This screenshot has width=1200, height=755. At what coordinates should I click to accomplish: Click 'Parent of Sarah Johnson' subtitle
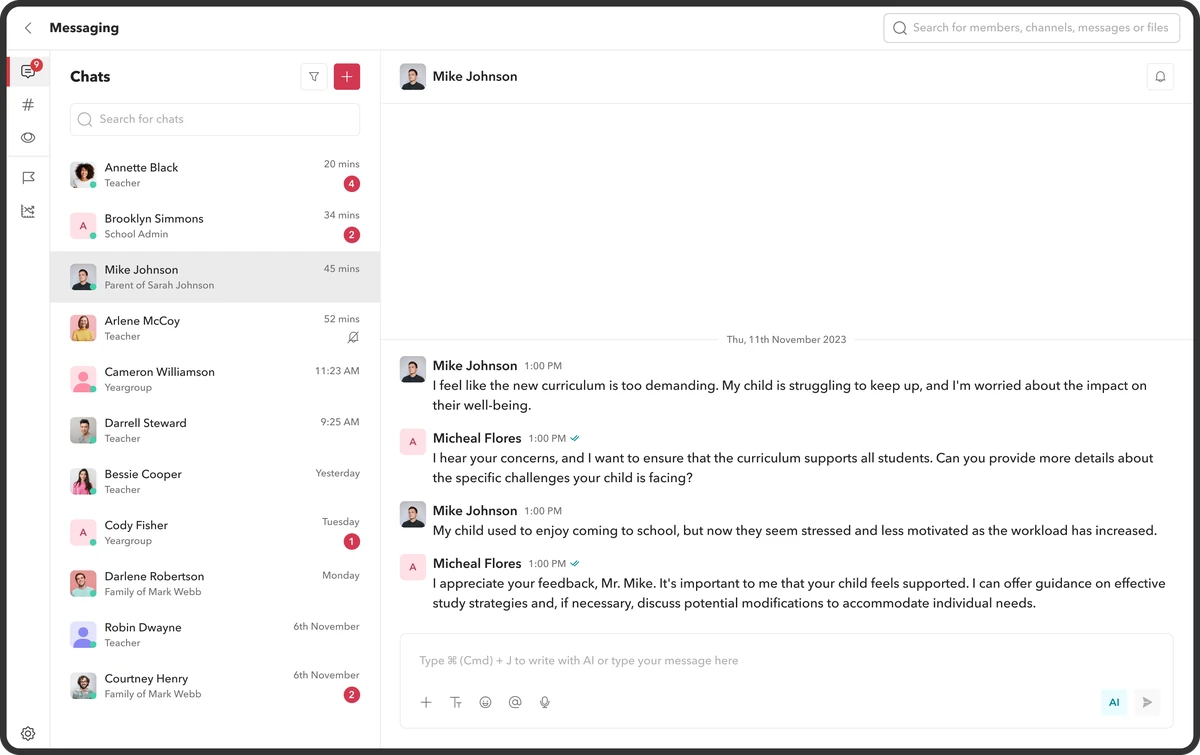pos(159,285)
